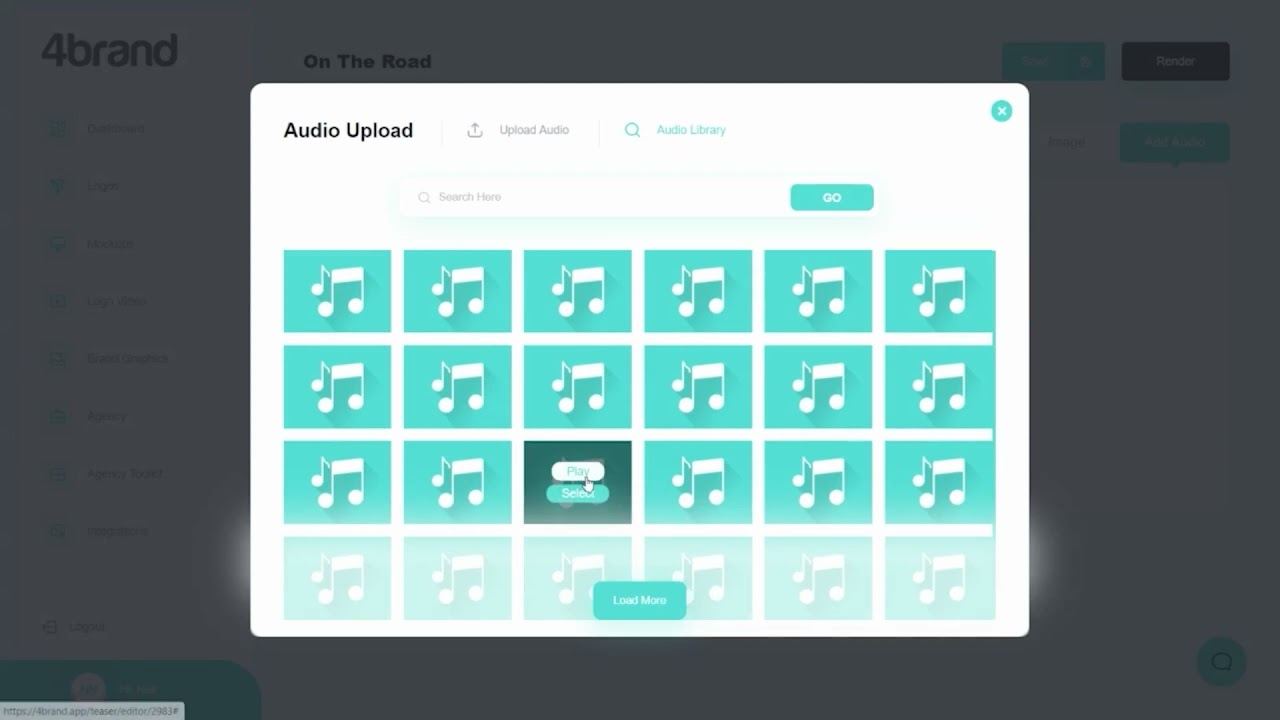Click Logout in the sidebar
1280x720 pixels.
click(74, 627)
